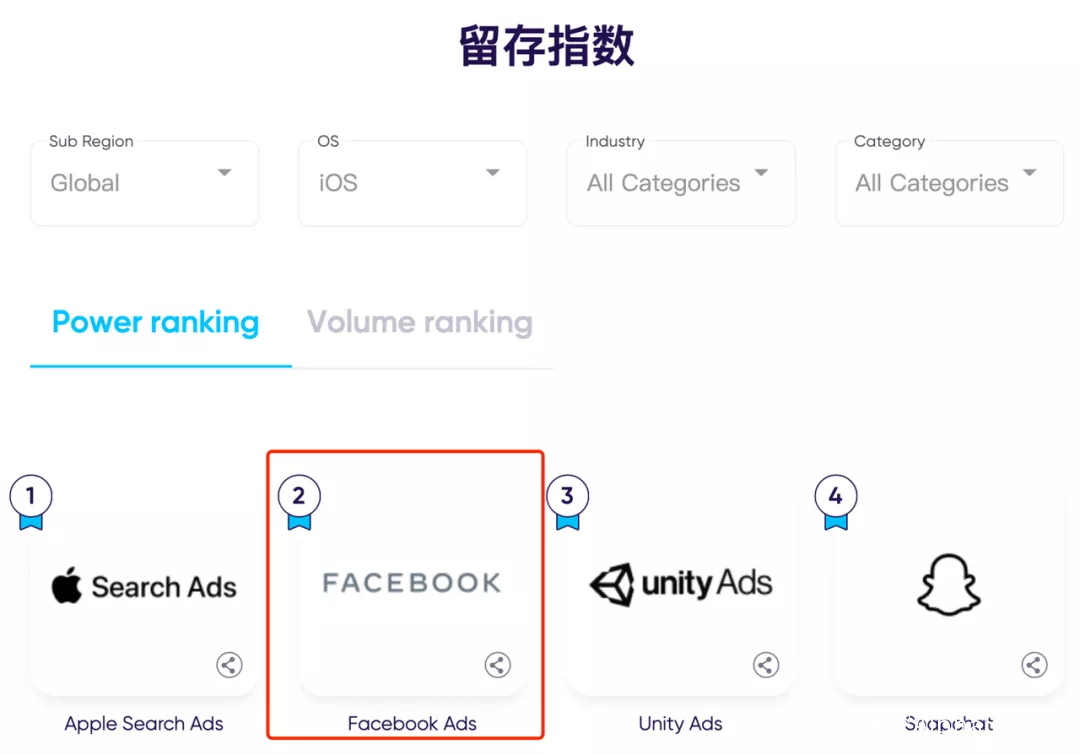Share the Facebook Ads card
1080x755 pixels.
(498, 665)
